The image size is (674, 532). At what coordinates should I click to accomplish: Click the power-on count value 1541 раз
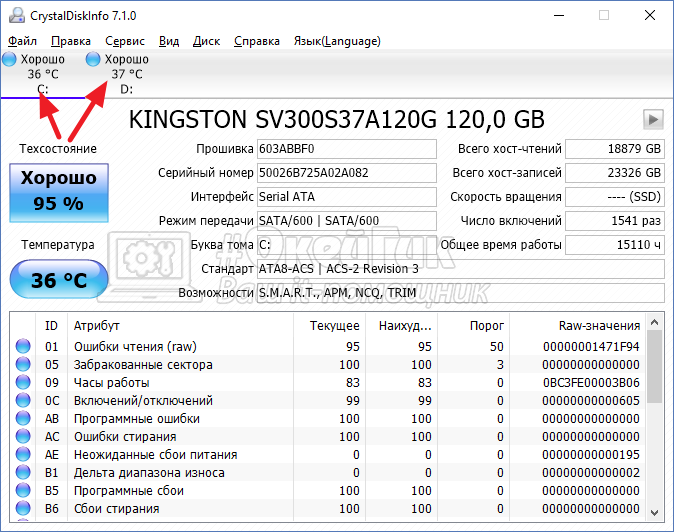pos(615,221)
